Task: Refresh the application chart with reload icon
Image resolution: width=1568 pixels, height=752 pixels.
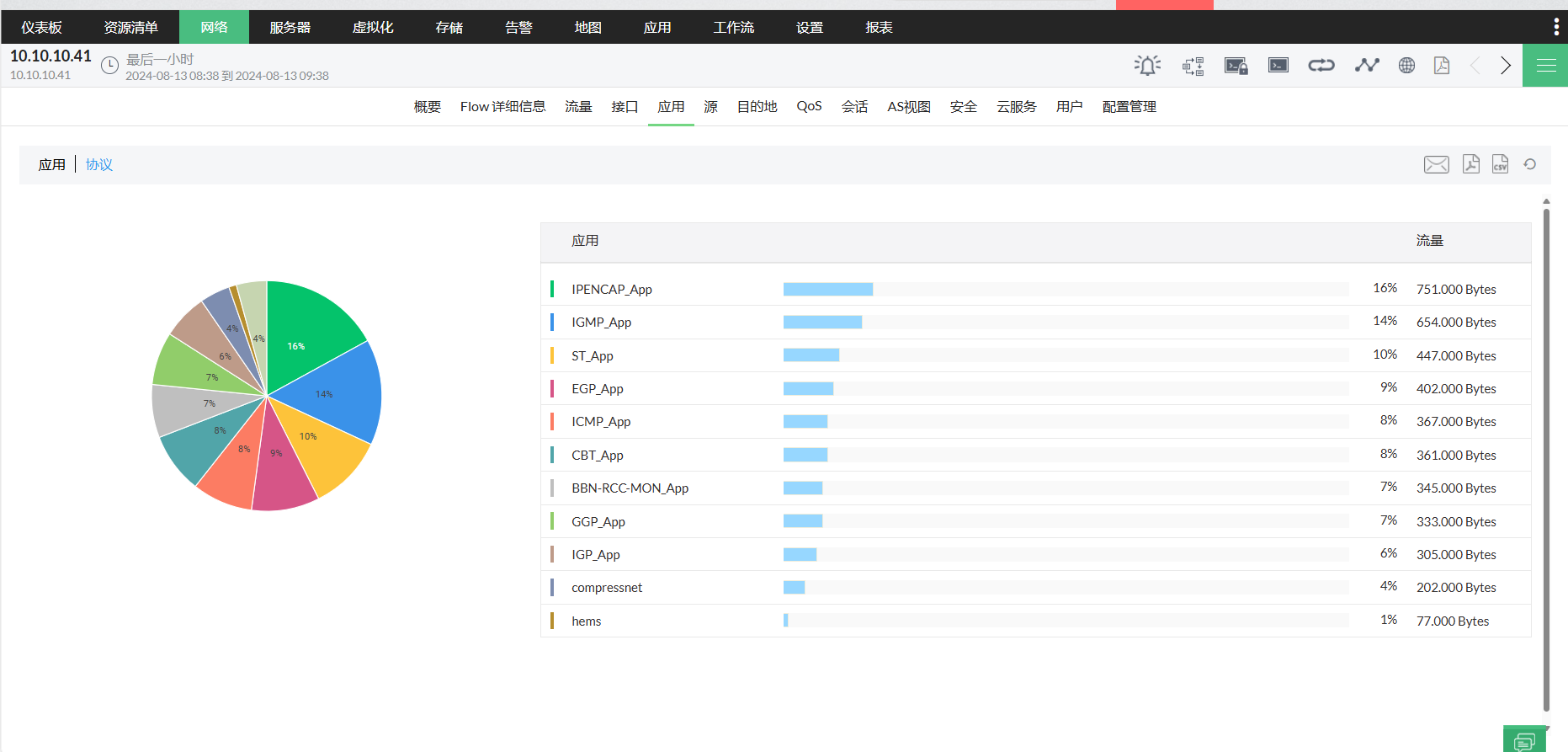Action: point(1530,164)
